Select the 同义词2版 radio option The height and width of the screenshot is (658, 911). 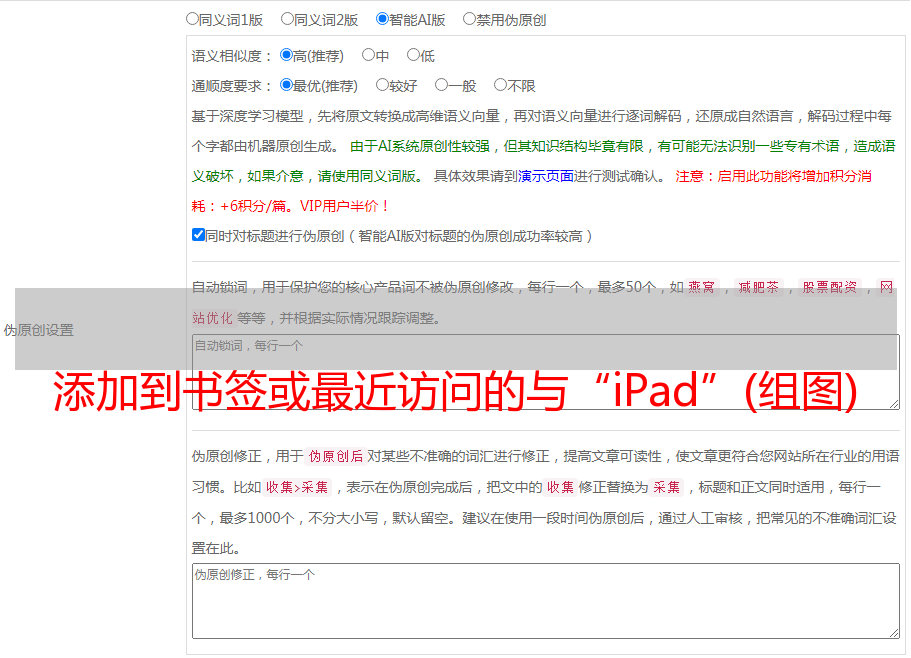287,19
